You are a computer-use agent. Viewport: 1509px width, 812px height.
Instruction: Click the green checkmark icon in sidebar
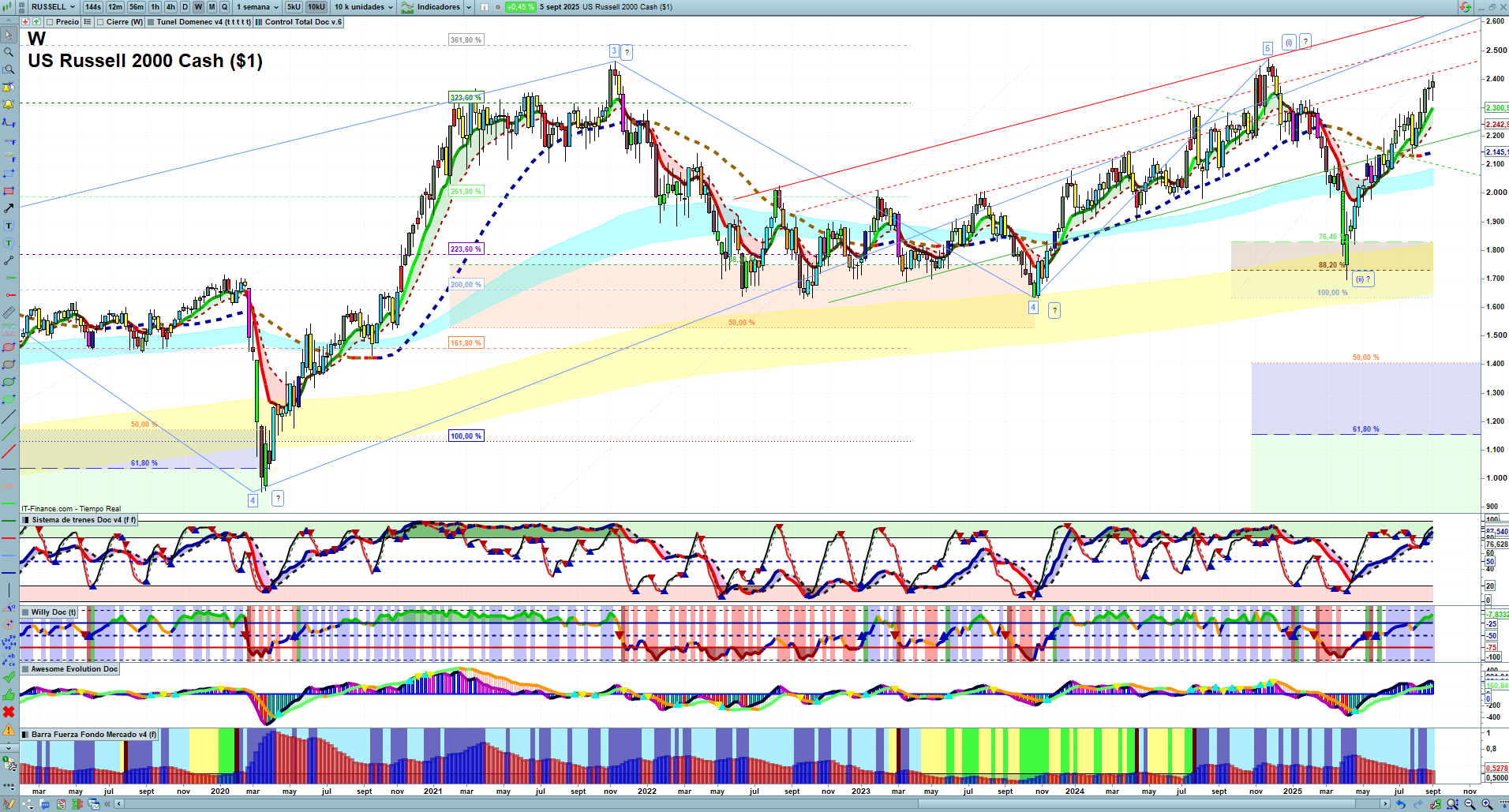click(9, 677)
